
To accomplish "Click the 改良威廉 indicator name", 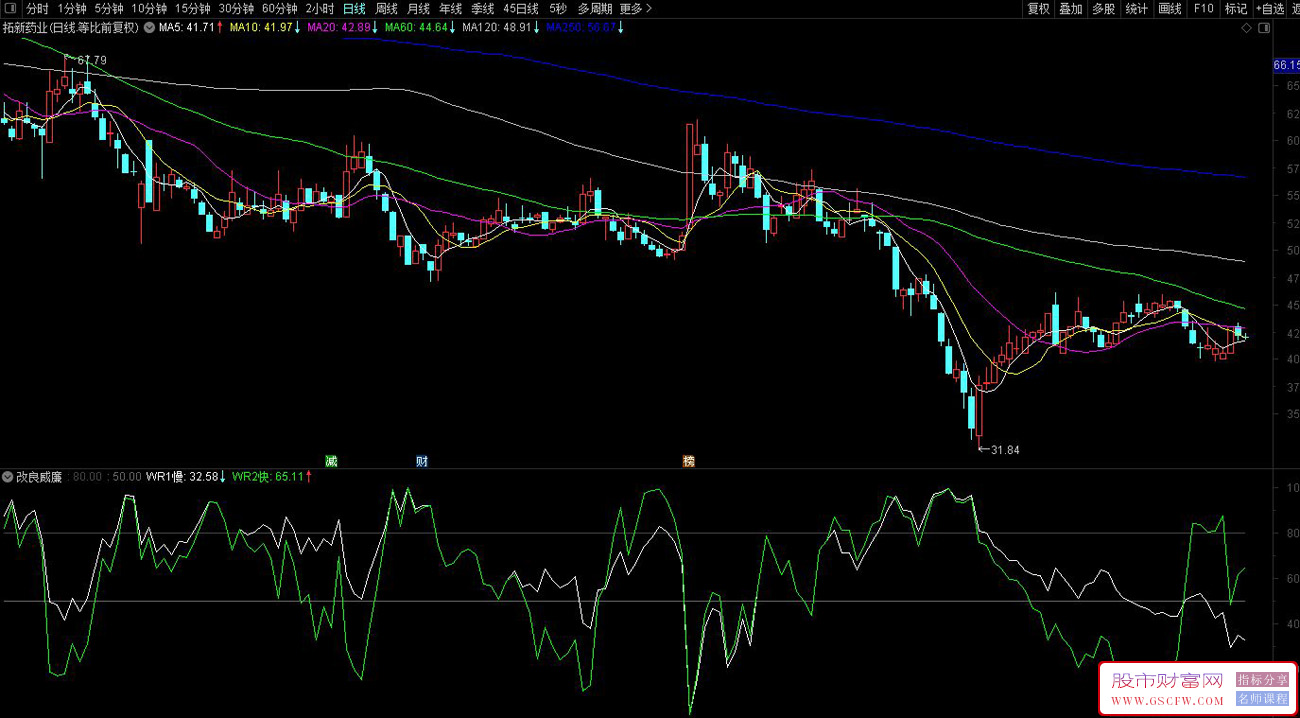I will (x=39, y=477).
